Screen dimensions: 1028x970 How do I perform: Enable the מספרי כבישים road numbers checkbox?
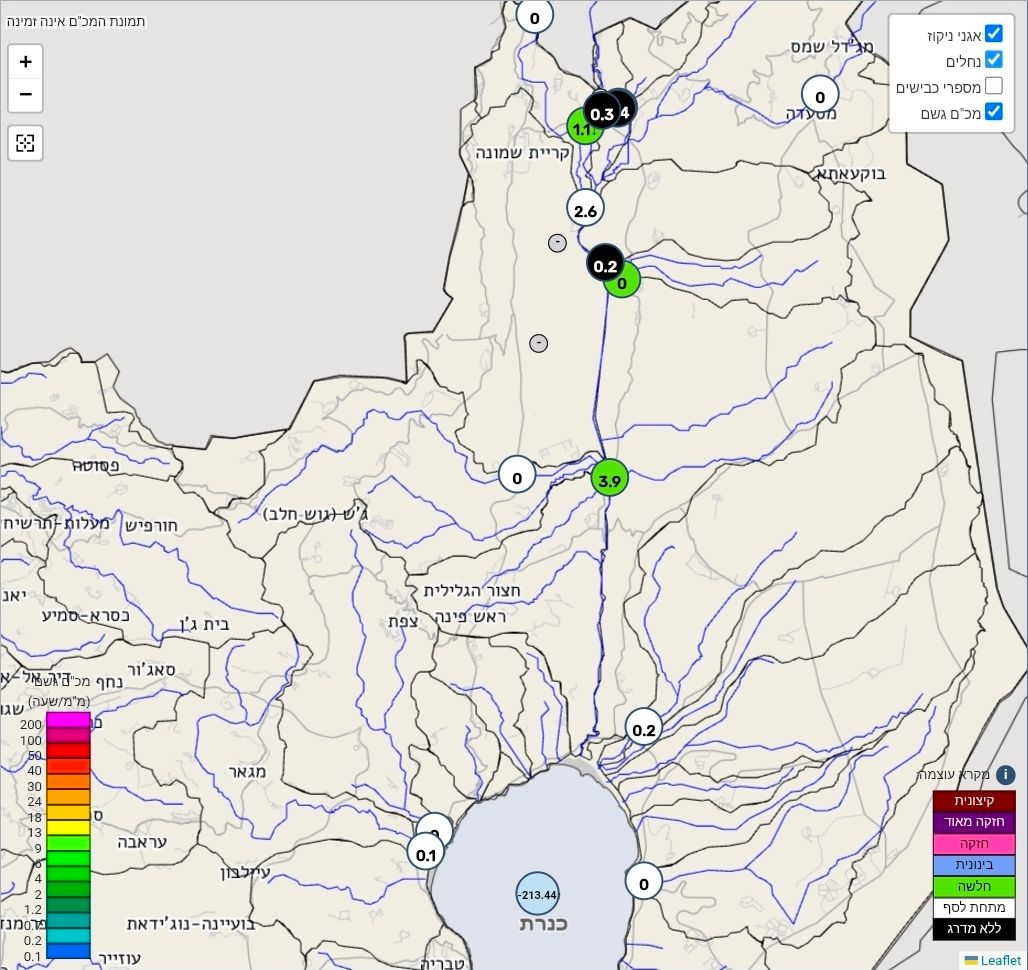993,86
